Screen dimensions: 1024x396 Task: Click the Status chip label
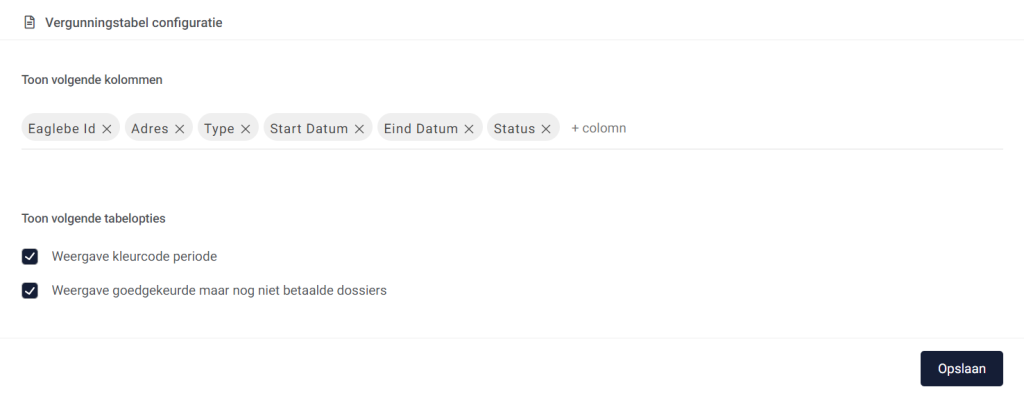click(x=515, y=129)
